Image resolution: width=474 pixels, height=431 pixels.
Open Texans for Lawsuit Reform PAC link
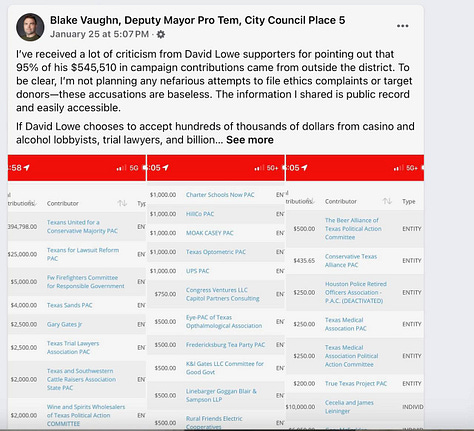pyautogui.click(x=83, y=254)
